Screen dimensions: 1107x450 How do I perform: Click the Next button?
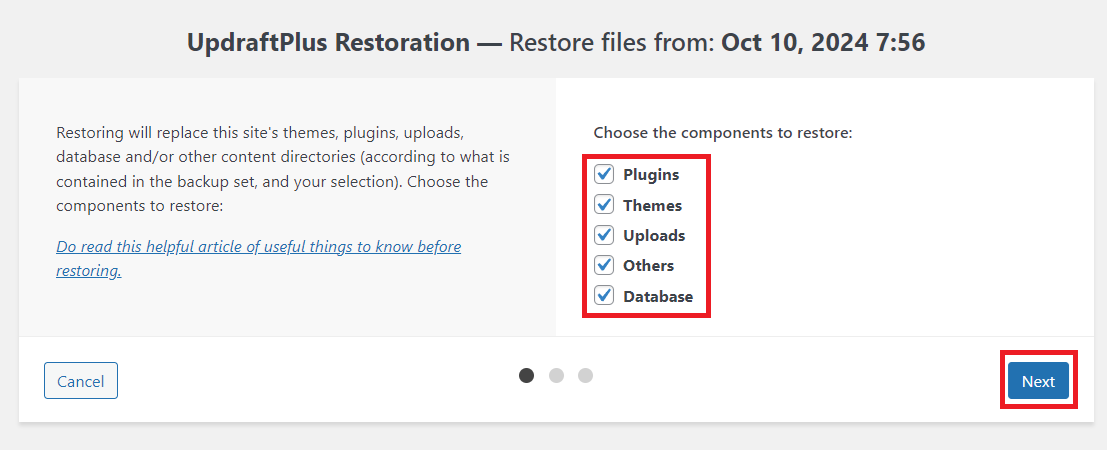[x=1038, y=381]
